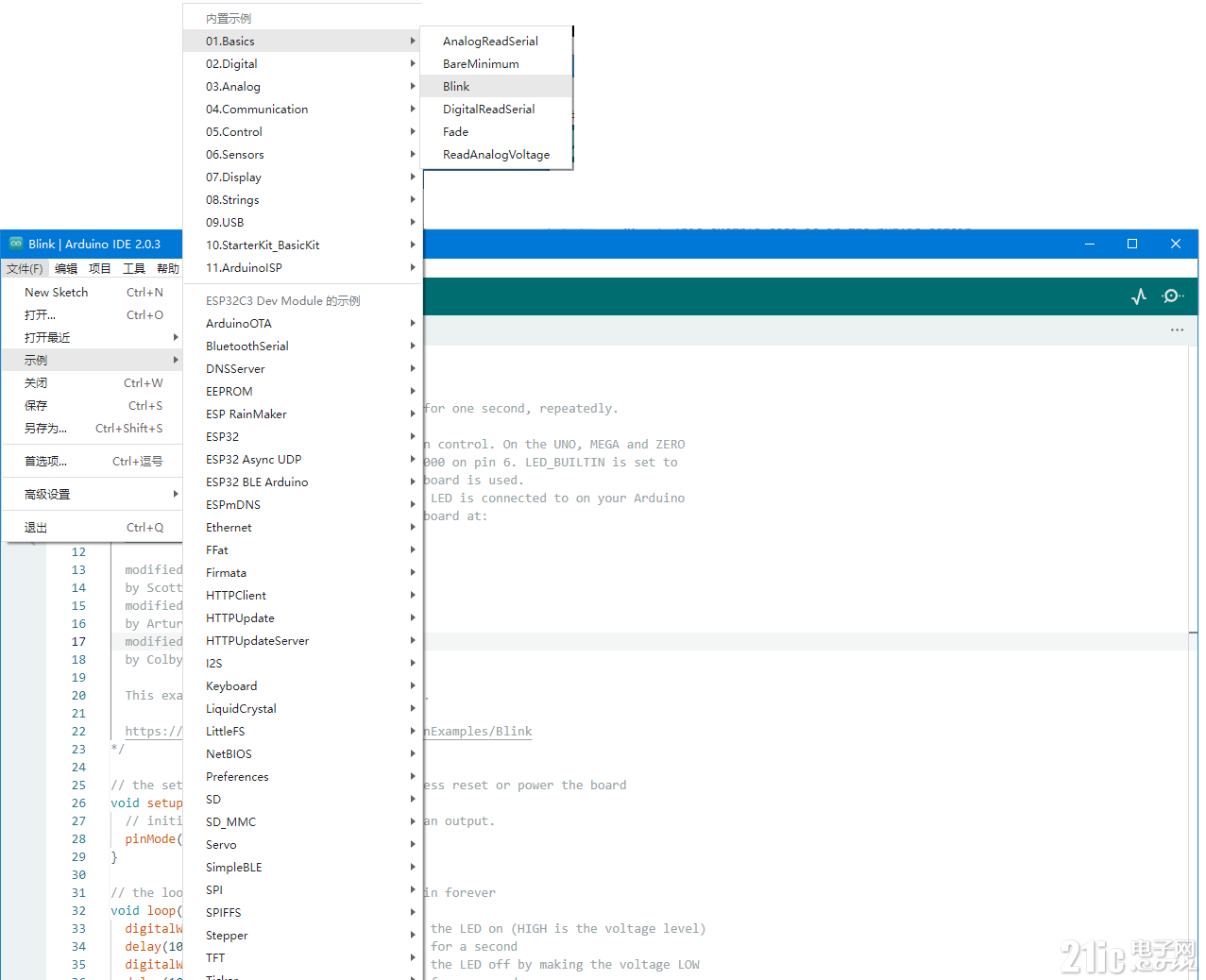
Task: Open Servo examples submenu
Action: pos(302,845)
